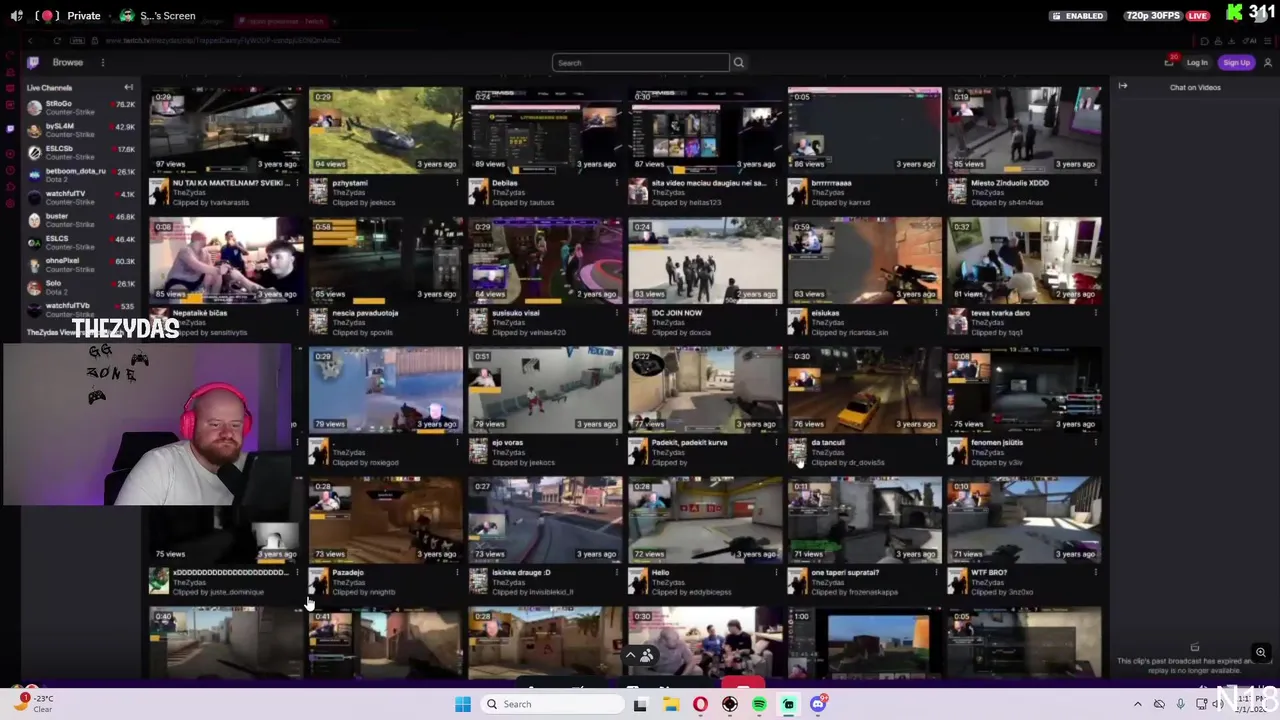
Task: Play the 'Miesto Zinduolis XDDD' clip thumbnail
Action: click(x=1024, y=130)
